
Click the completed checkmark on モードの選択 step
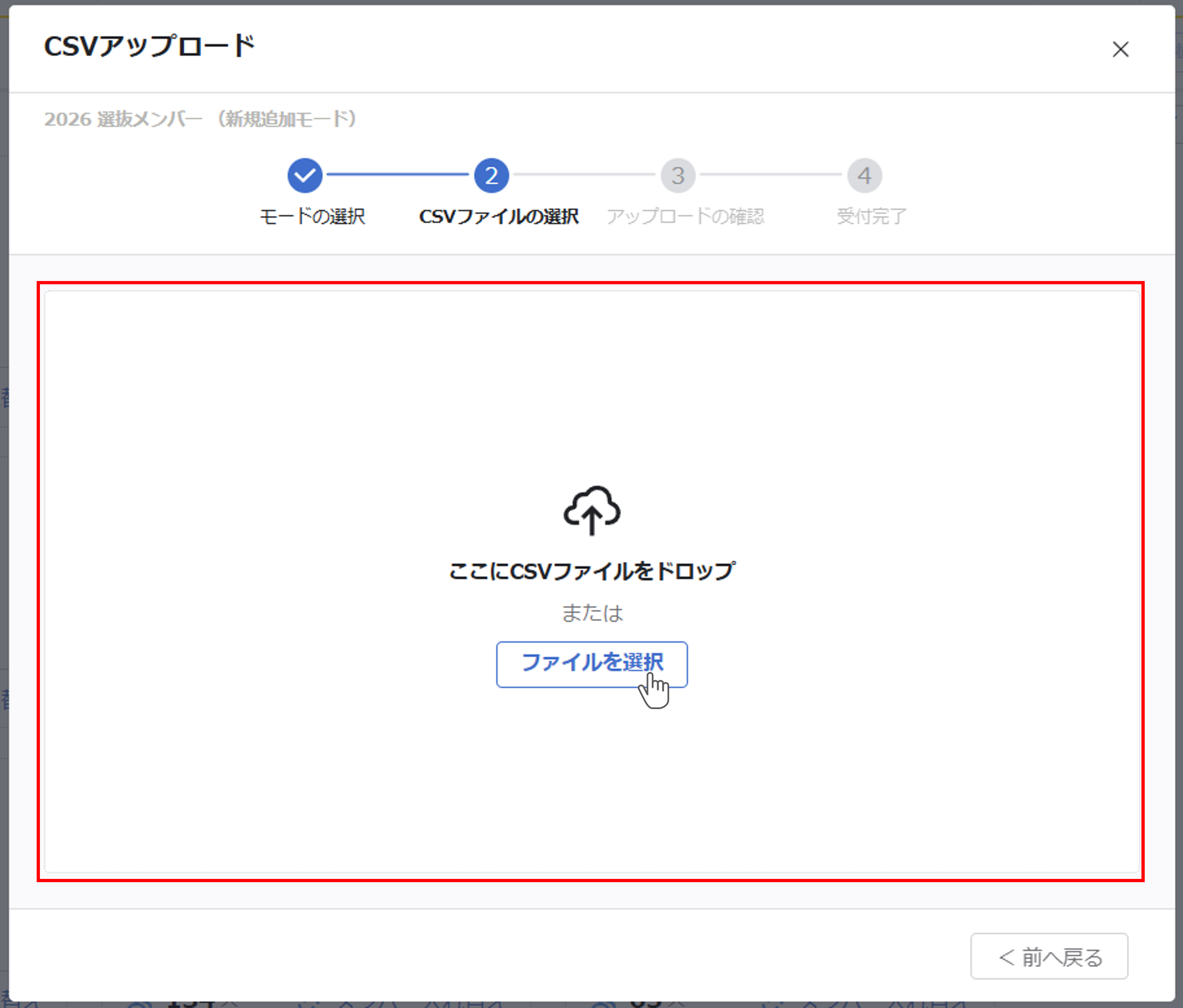point(306,175)
